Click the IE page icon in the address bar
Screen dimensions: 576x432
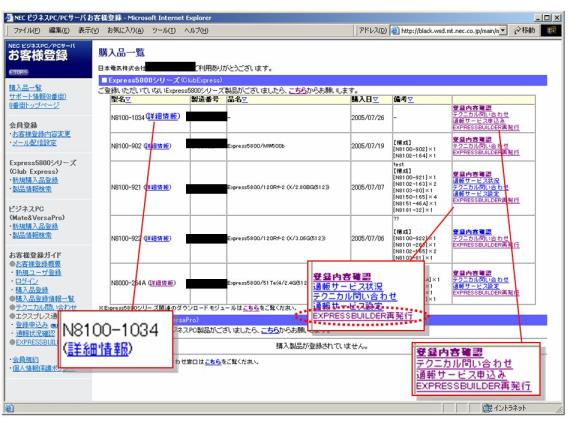pos(396,30)
